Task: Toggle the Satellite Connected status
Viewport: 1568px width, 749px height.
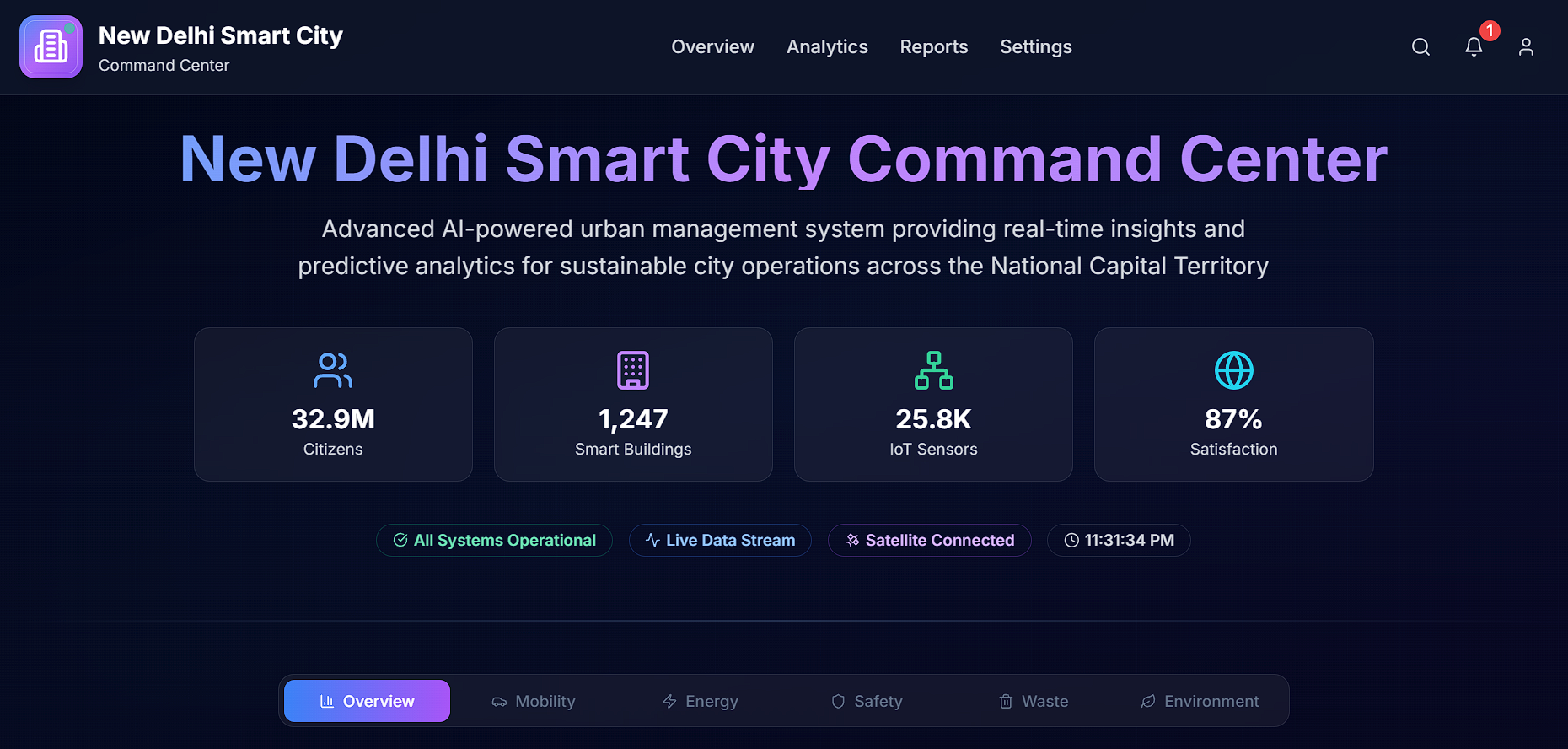Action: click(929, 540)
